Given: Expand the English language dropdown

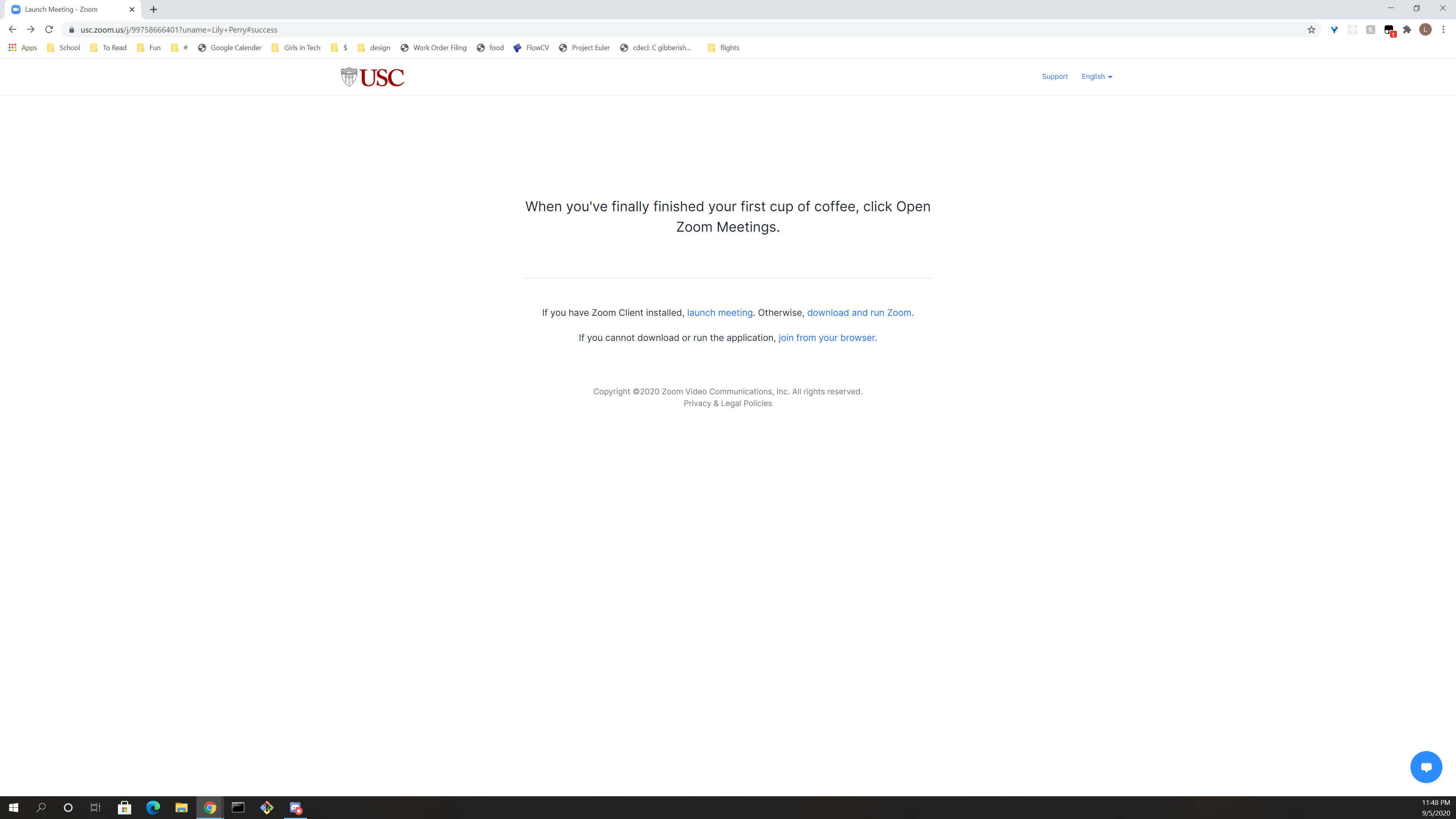Looking at the screenshot, I should point(1097,77).
